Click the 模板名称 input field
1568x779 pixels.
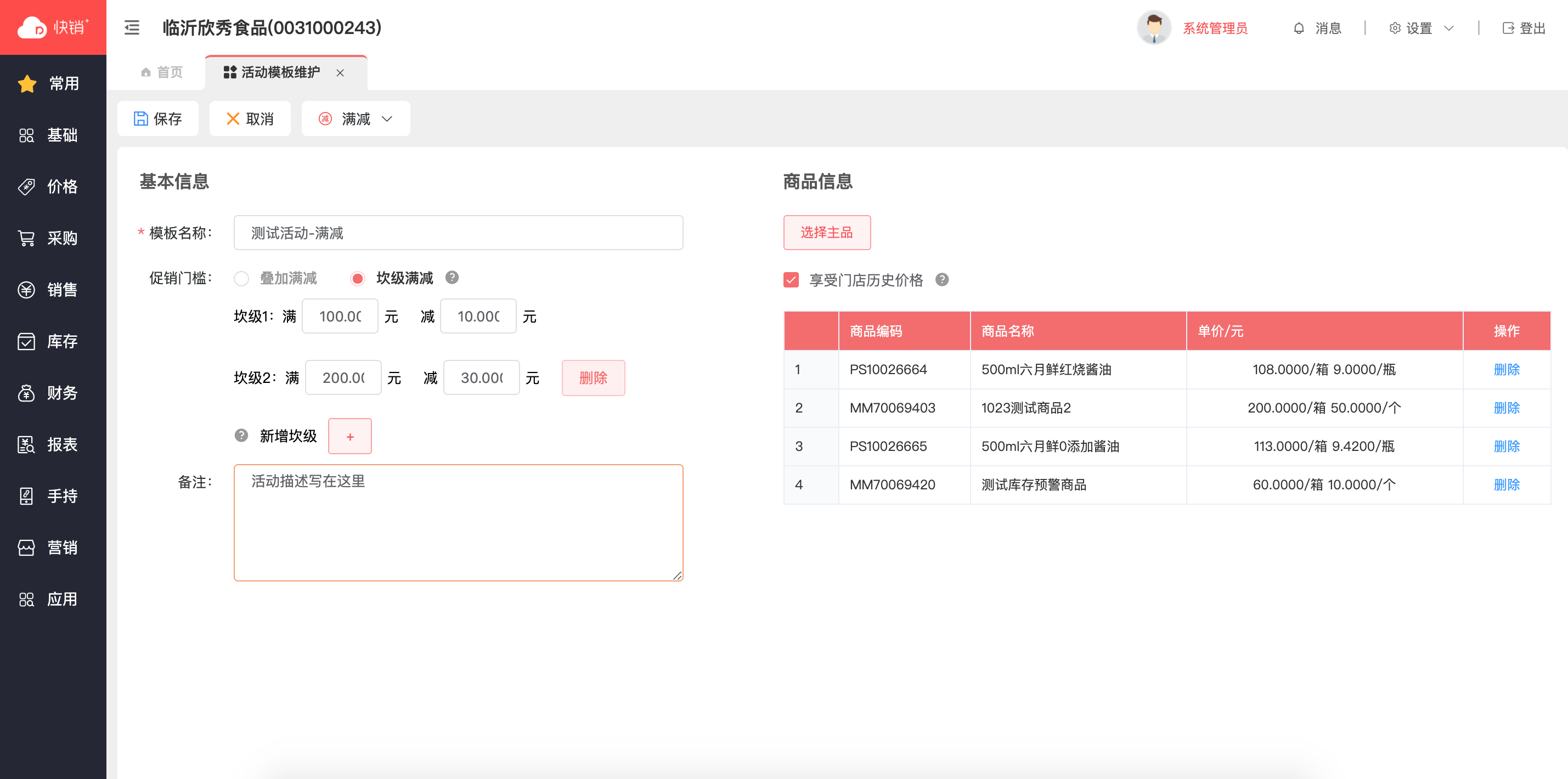pos(458,233)
